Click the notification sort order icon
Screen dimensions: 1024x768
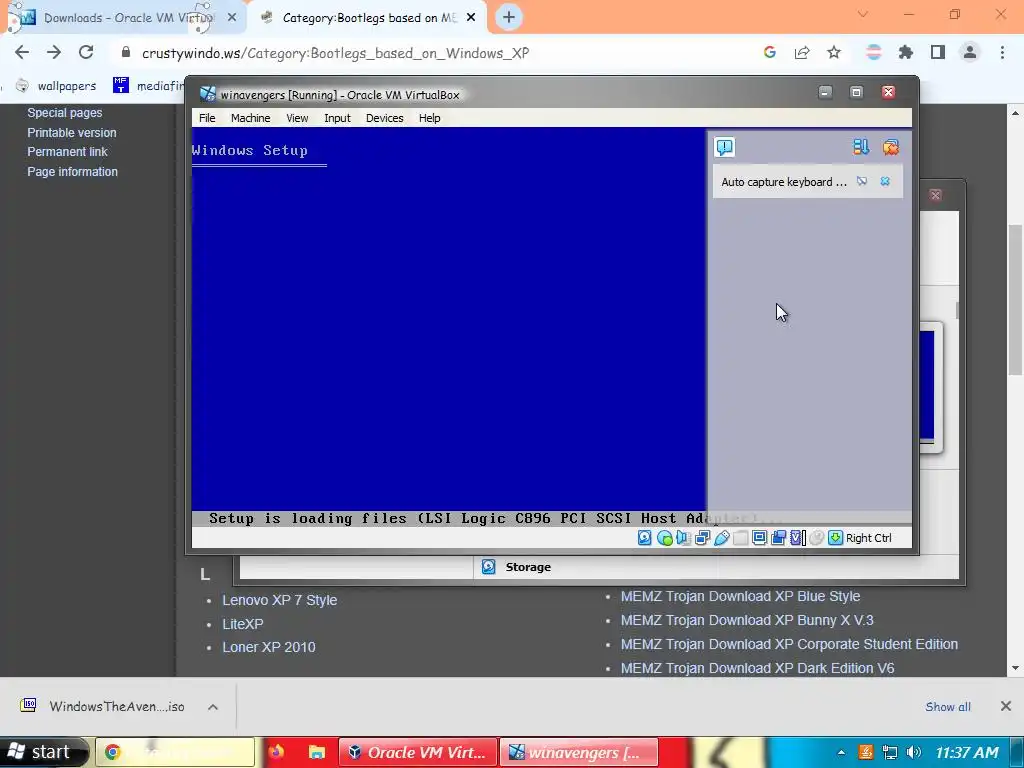(861, 147)
